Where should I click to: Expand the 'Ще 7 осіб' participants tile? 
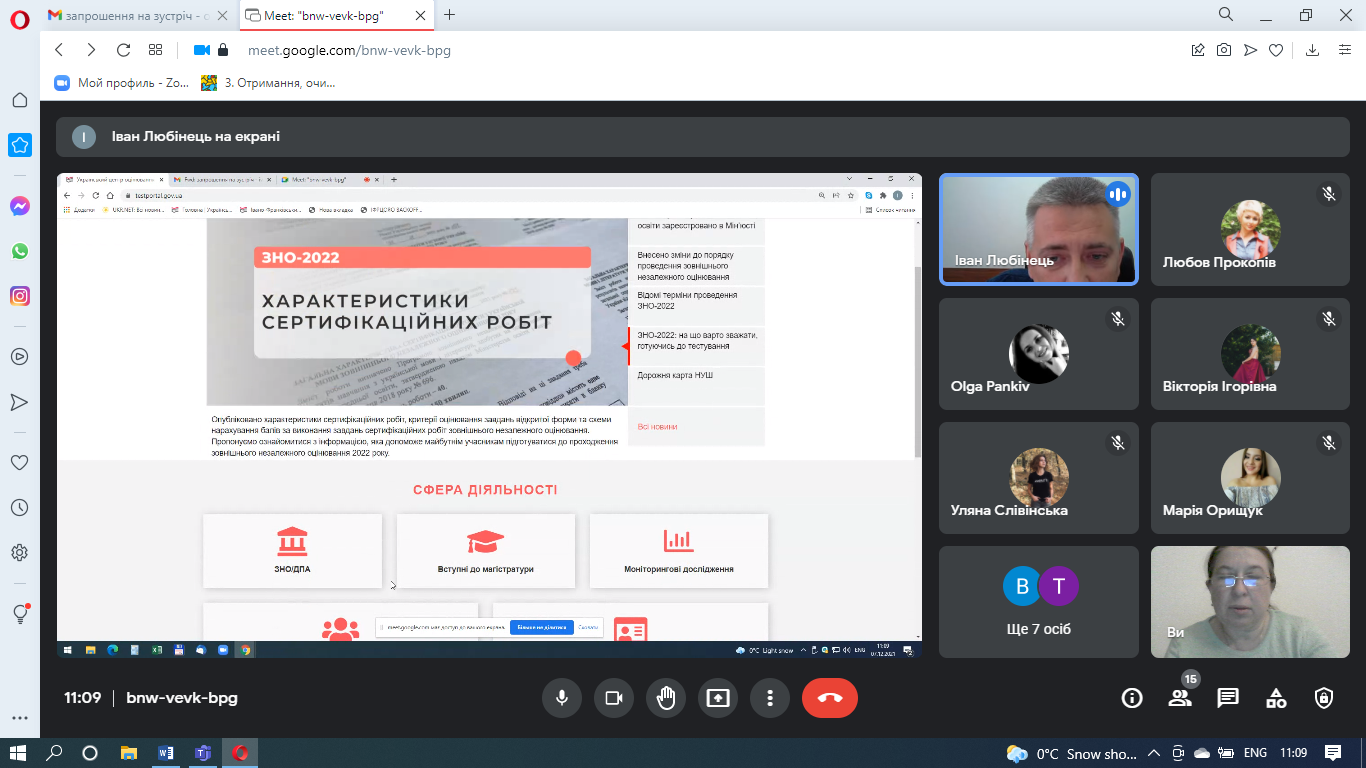point(1038,601)
